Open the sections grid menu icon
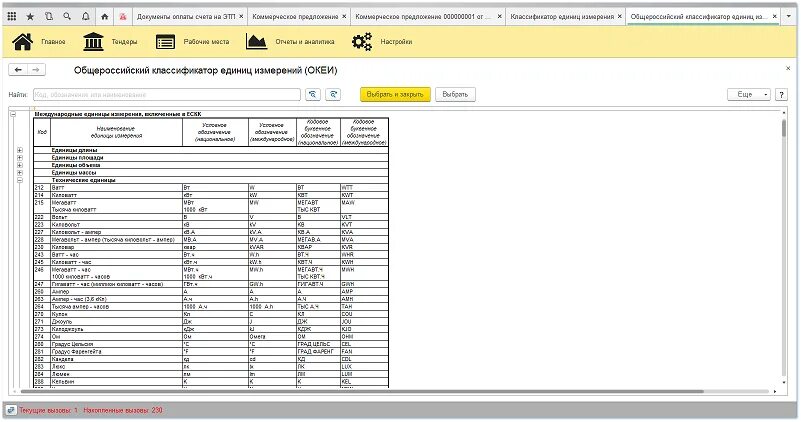This screenshot has width=801, height=422. [x=12, y=16]
